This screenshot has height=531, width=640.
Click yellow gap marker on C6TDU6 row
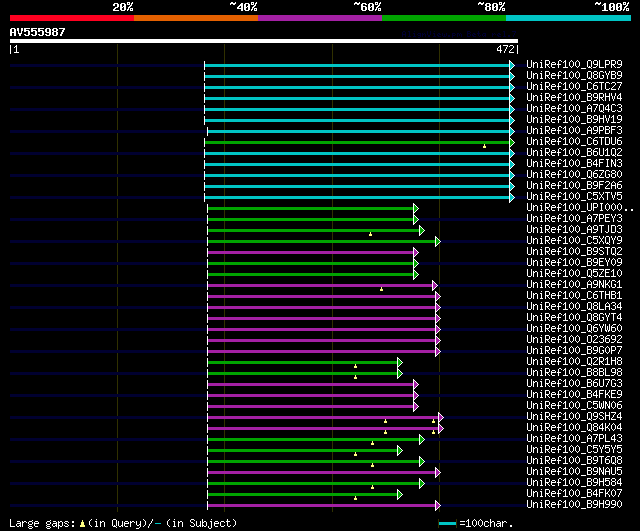tap(484, 146)
